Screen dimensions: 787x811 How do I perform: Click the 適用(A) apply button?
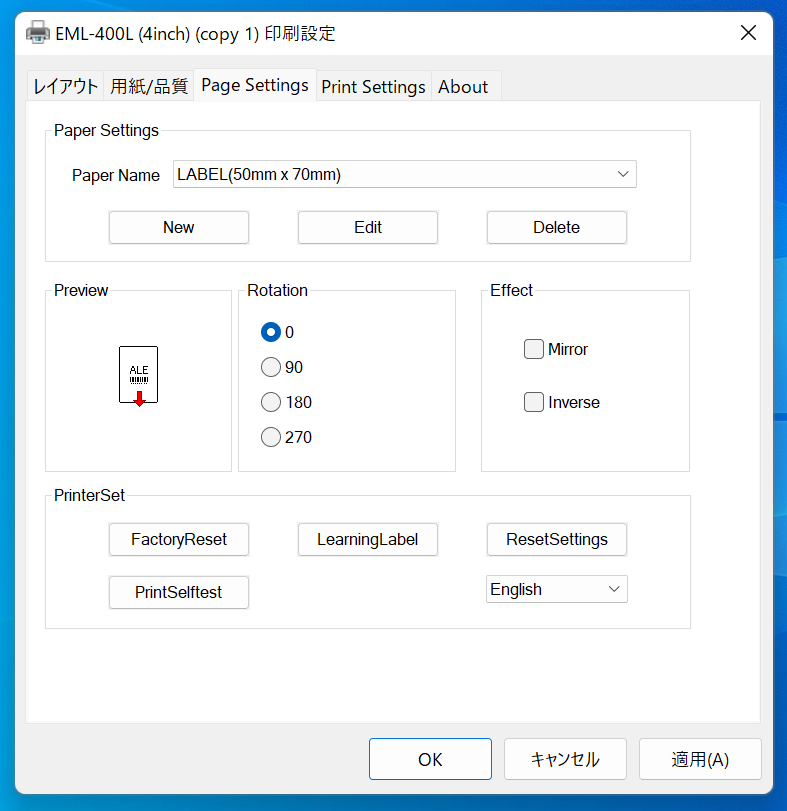(700, 759)
